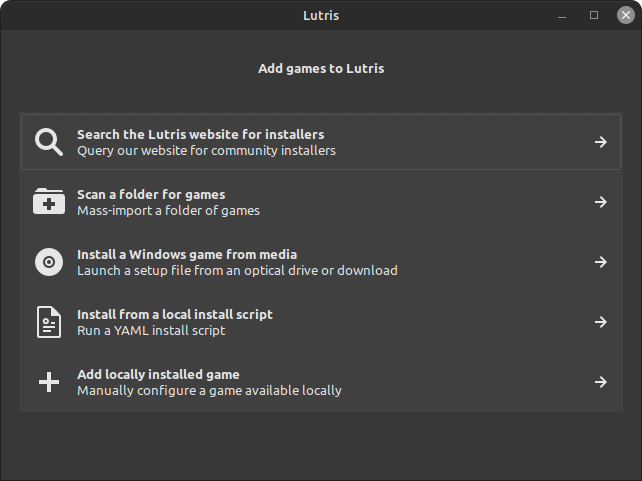Close the Lutris window
The image size is (642, 481).
(x=626, y=15)
